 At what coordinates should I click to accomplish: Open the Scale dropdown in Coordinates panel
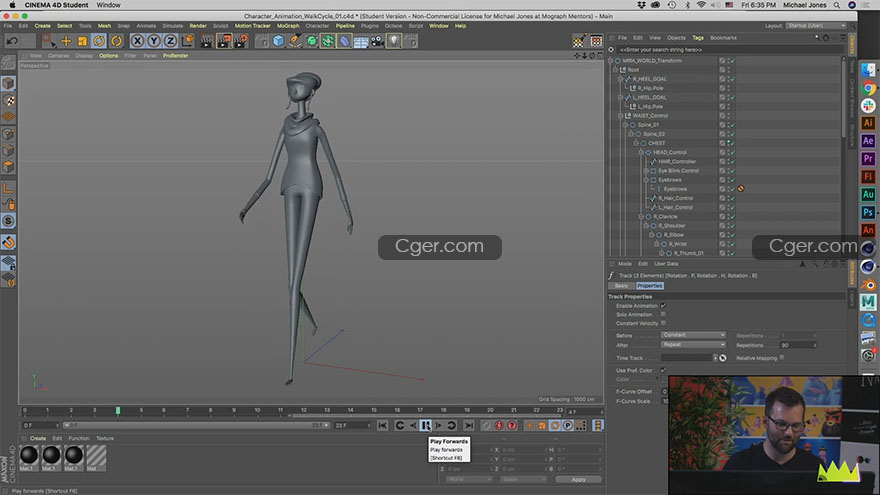523,479
